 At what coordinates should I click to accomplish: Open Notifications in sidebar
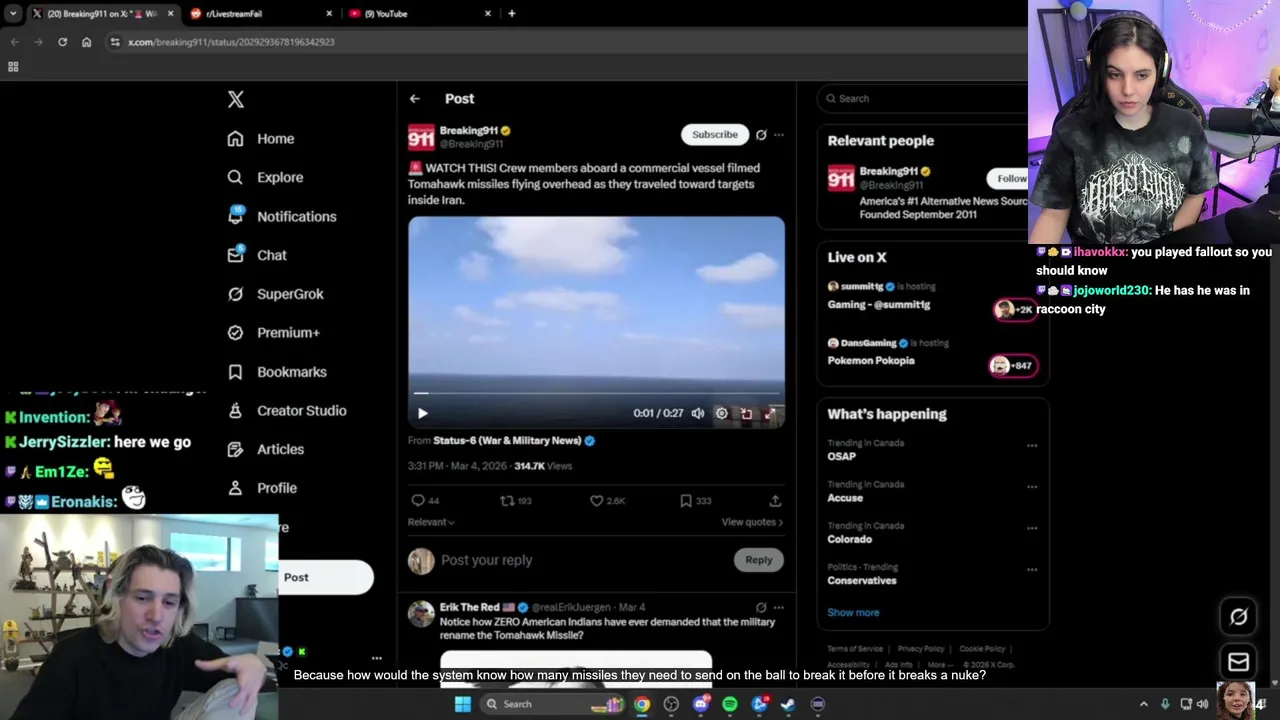coord(282,216)
